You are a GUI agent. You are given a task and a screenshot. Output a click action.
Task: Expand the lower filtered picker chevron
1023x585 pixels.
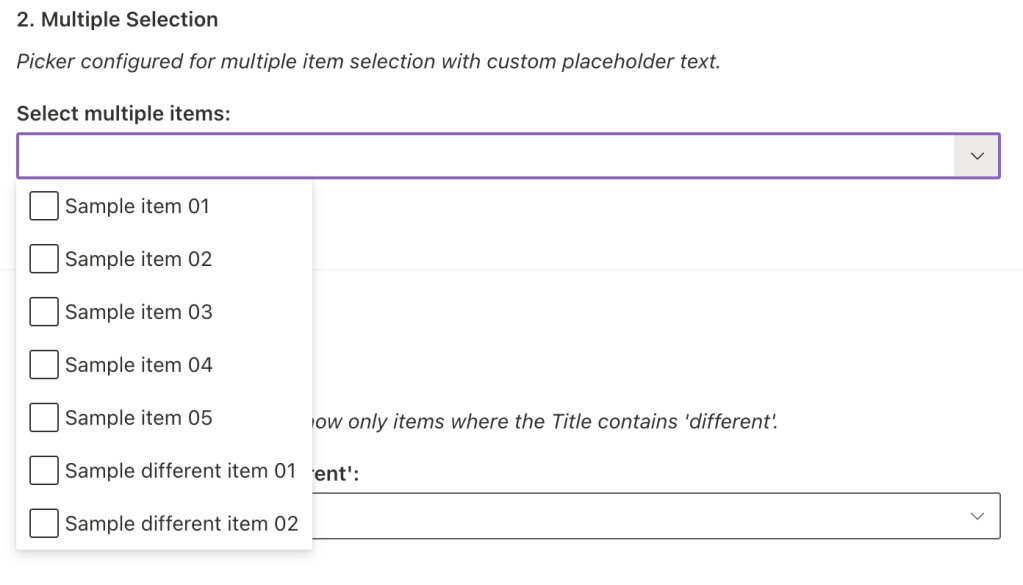click(x=977, y=516)
